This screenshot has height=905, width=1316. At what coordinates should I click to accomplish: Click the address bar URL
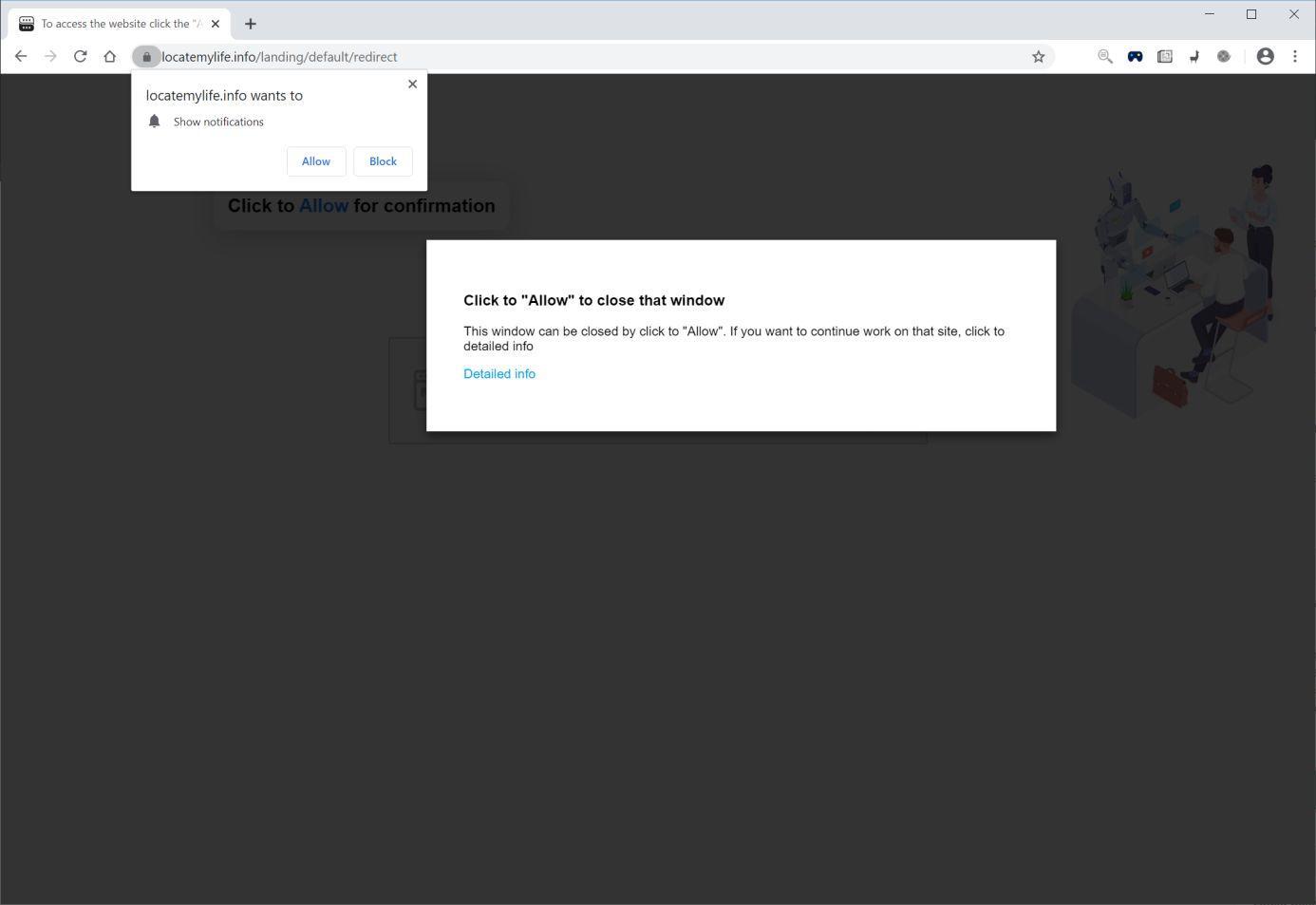(x=279, y=57)
